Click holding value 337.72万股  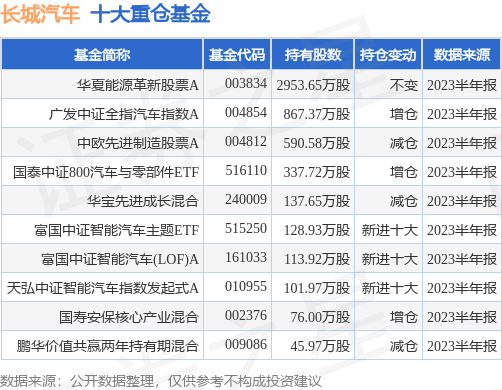317,172
